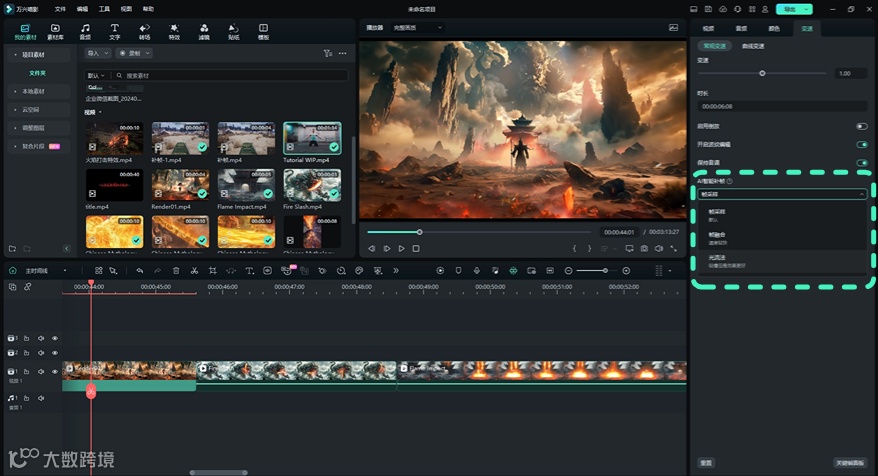Toggle the 保持音调 maintain pitch switch
Screen dimensions: 878x476
pos(861,162)
